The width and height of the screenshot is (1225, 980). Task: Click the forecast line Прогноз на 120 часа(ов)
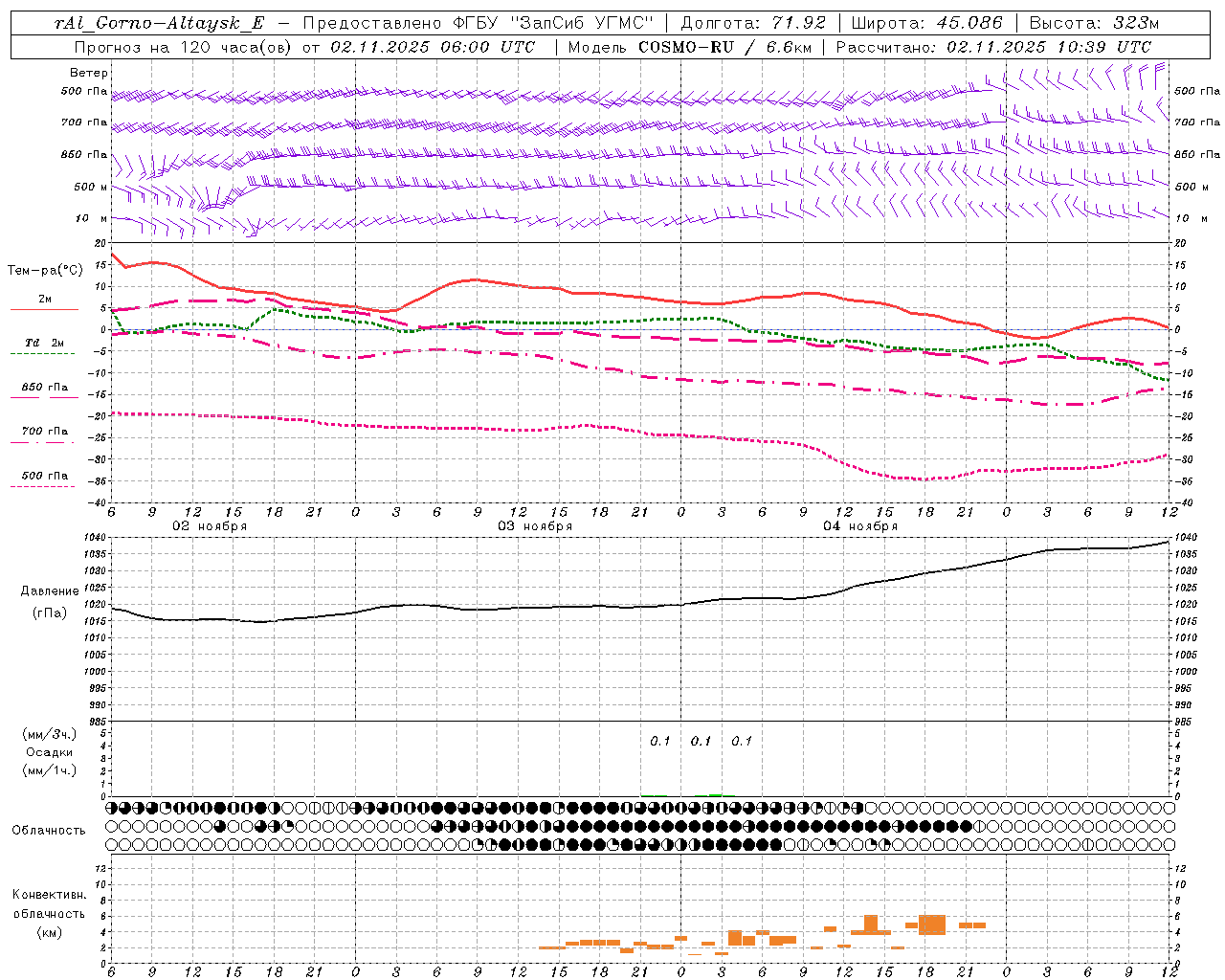pos(184,47)
